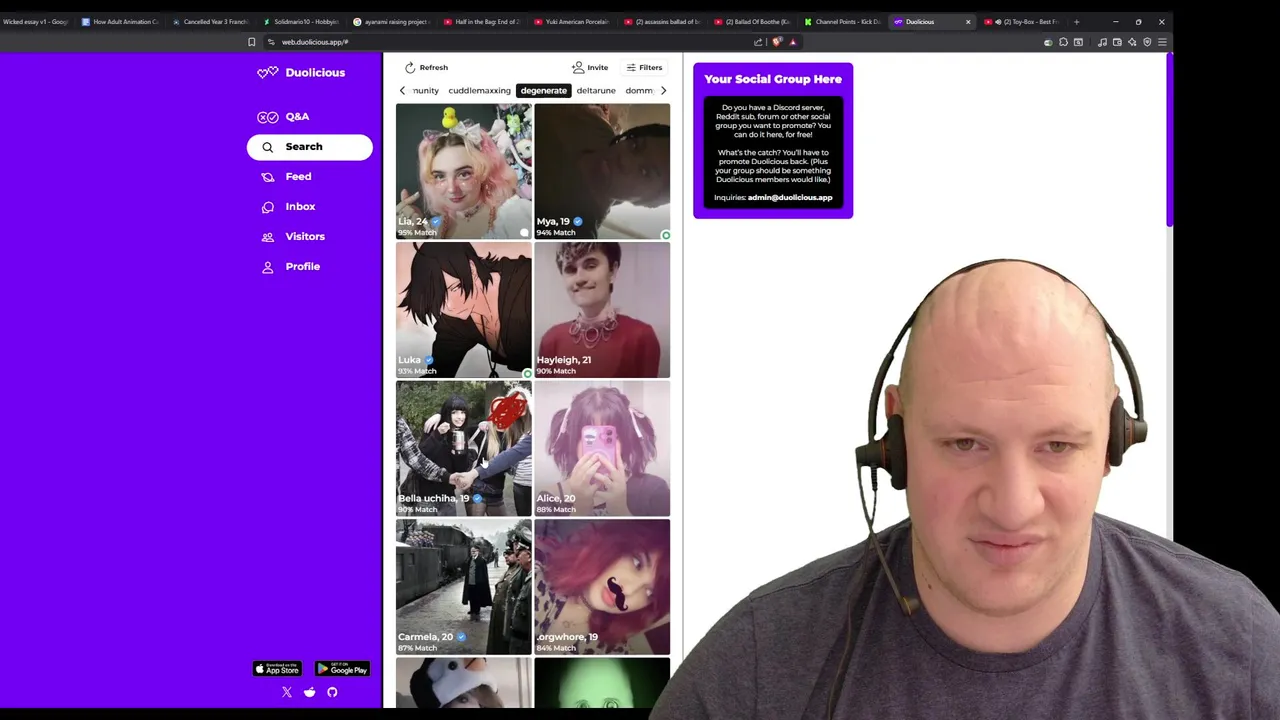Click the Download on the App Store badge
The image size is (1280, 720).
277,669
